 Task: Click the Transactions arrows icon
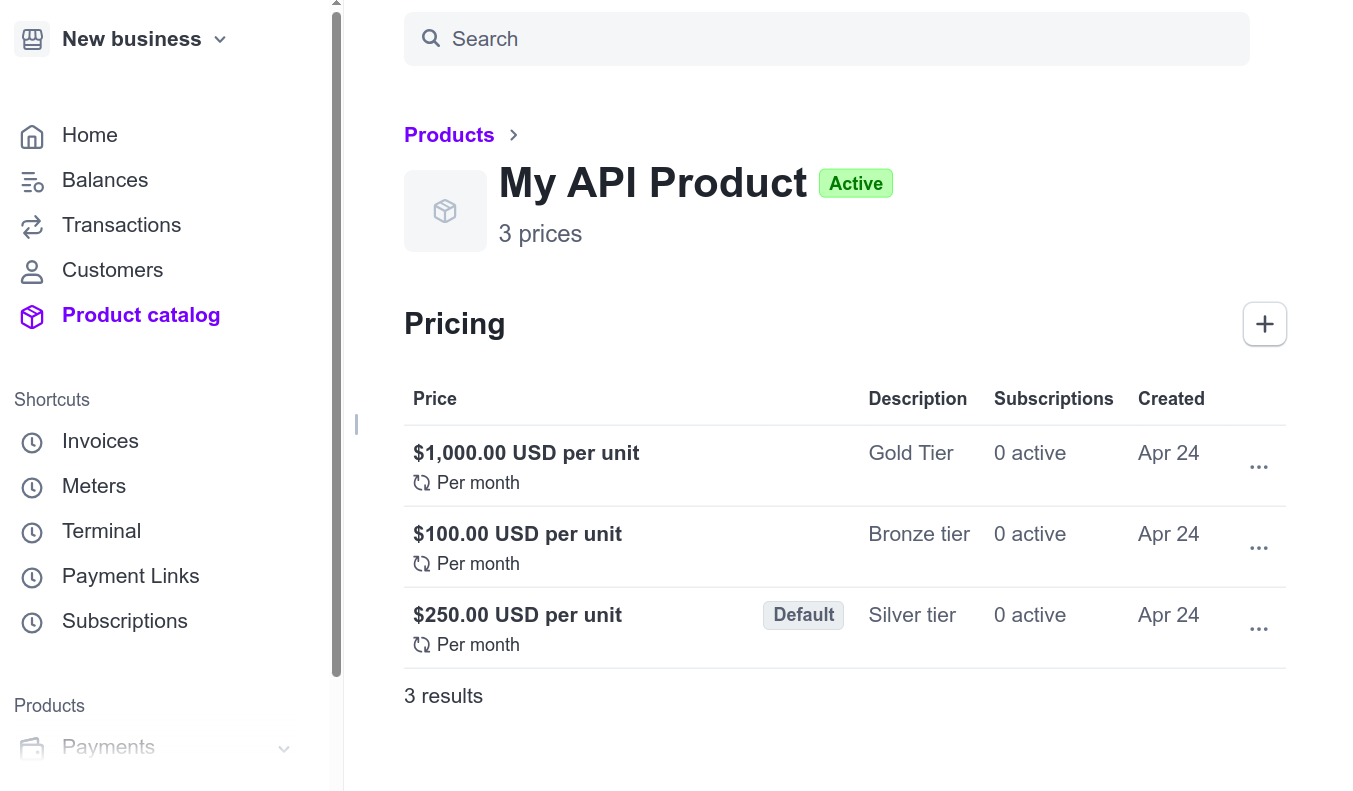[x=32, y=225]
